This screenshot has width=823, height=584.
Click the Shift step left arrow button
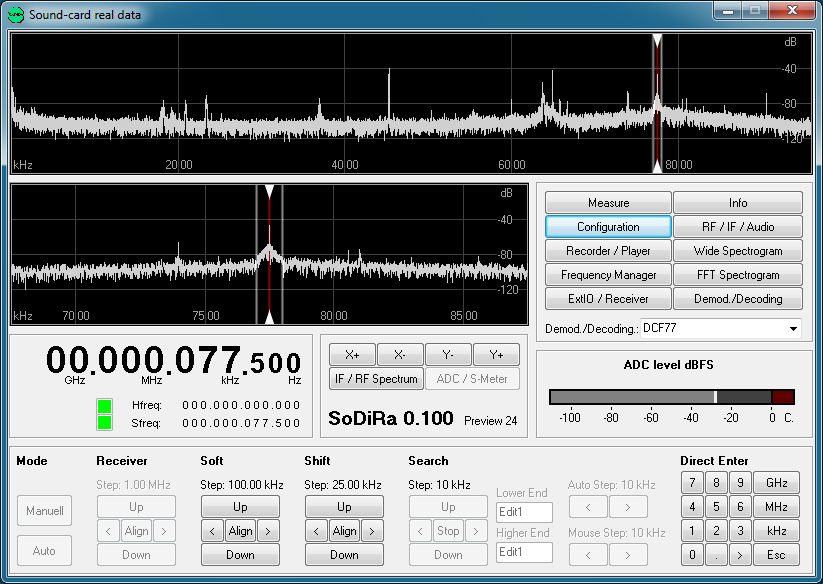pos(316,531)
